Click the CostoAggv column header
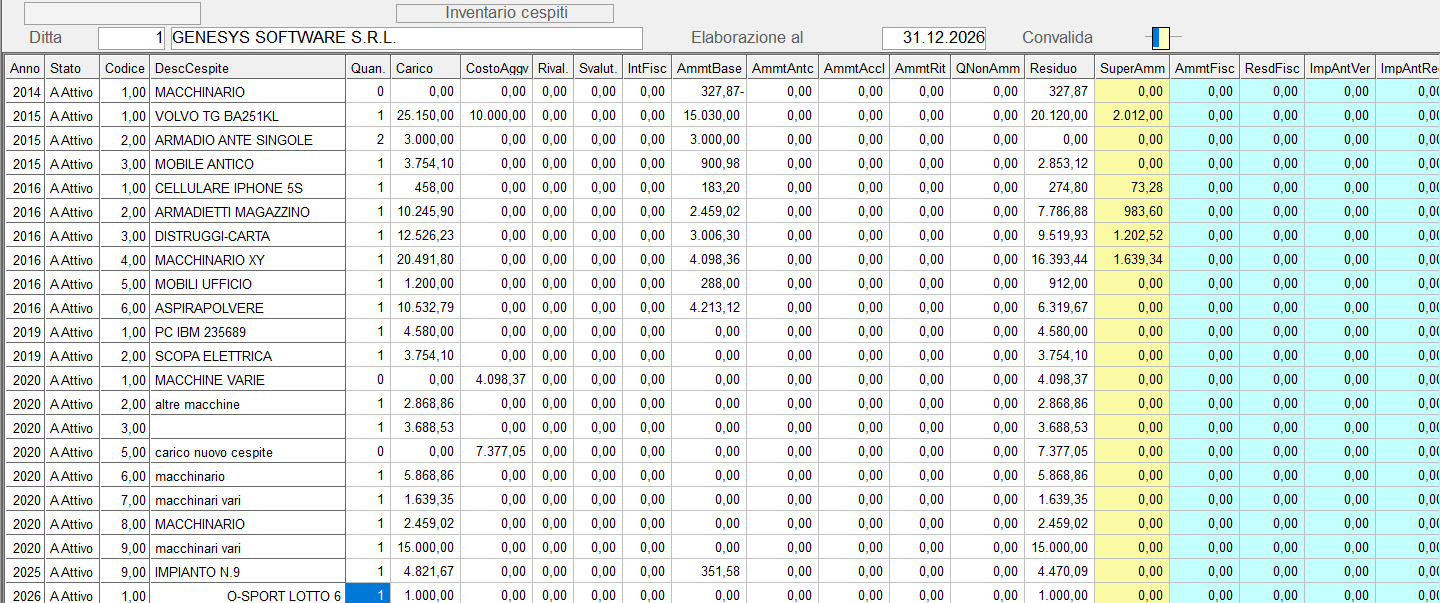 coord(497,68)
